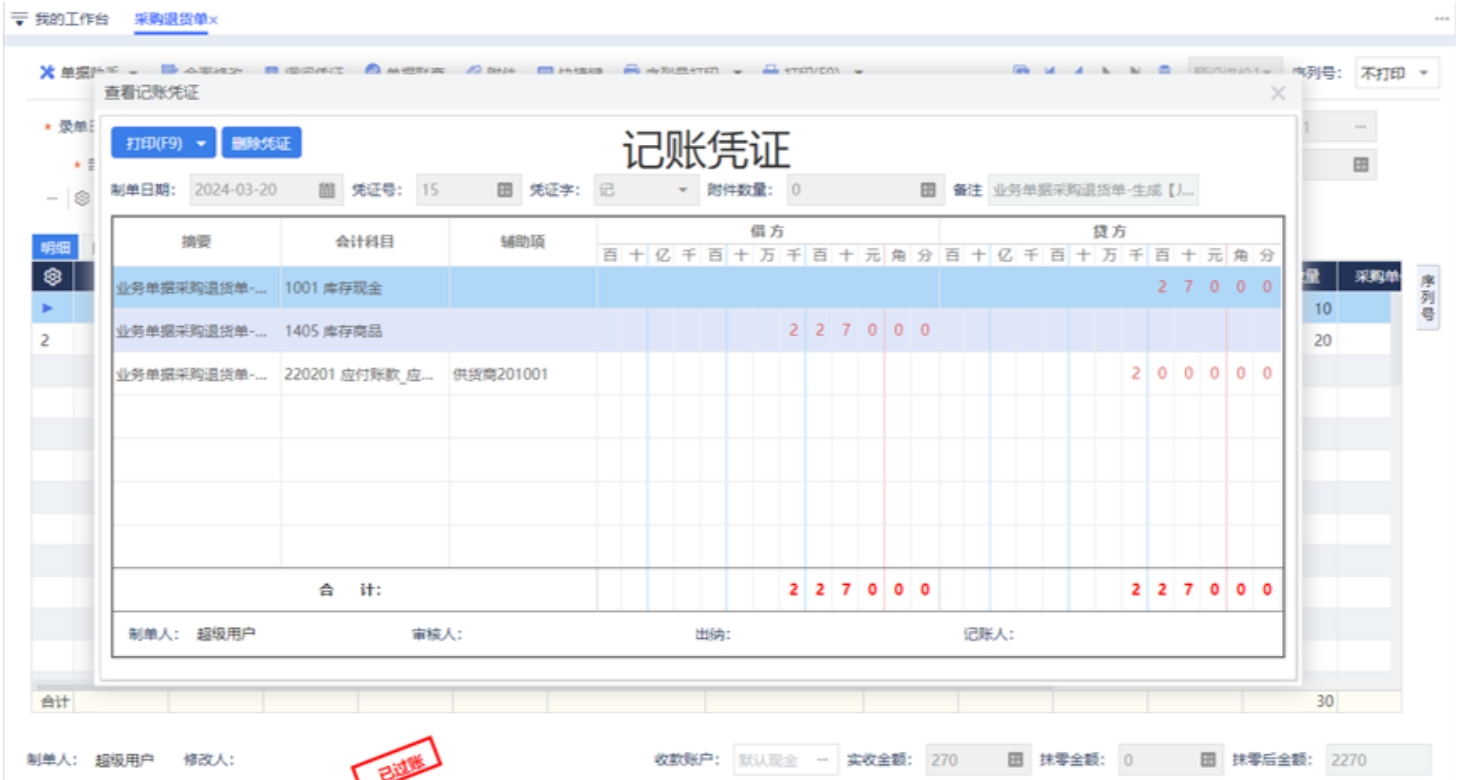
Task: Click the total quantity cell showing 30
Action: (x=1324, y=702)
